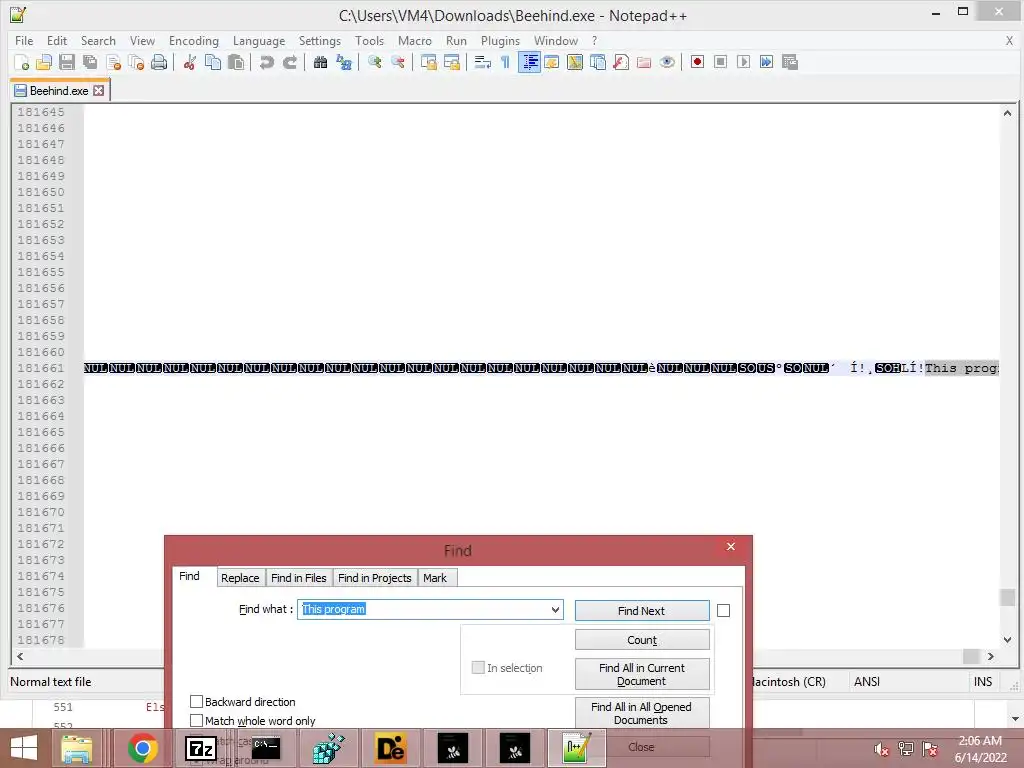Expand the Find what dropdown arrow
The image size is (1024, 768).
click(555, 609)
